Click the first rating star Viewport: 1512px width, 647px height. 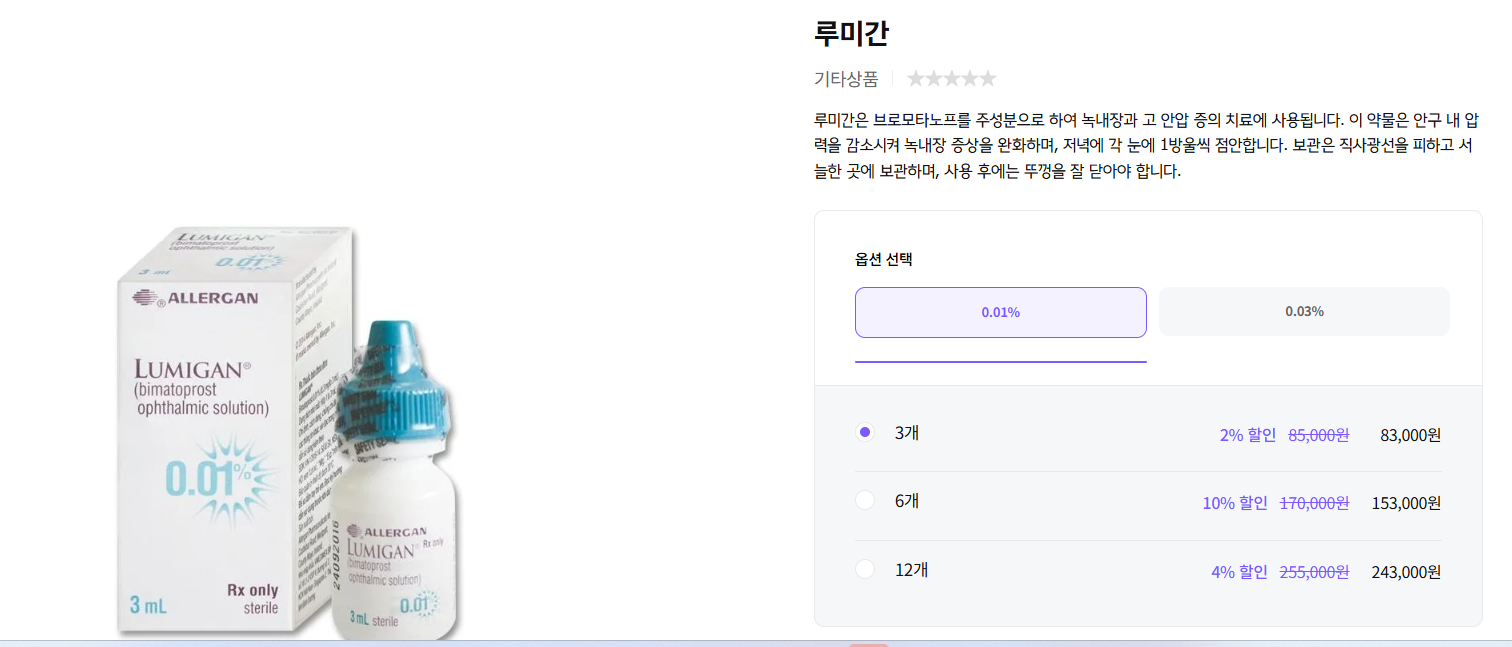915,78
